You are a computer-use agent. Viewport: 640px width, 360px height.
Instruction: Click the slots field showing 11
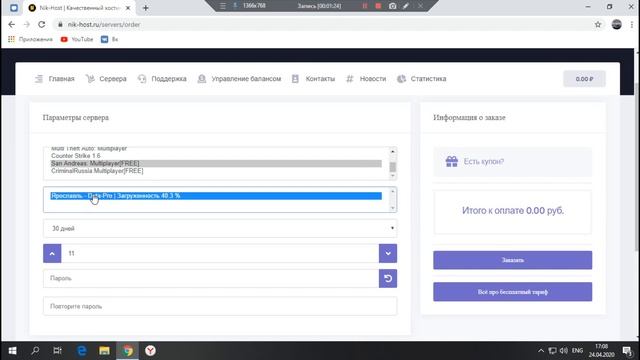pyautogui.click(x=220, y=253)
